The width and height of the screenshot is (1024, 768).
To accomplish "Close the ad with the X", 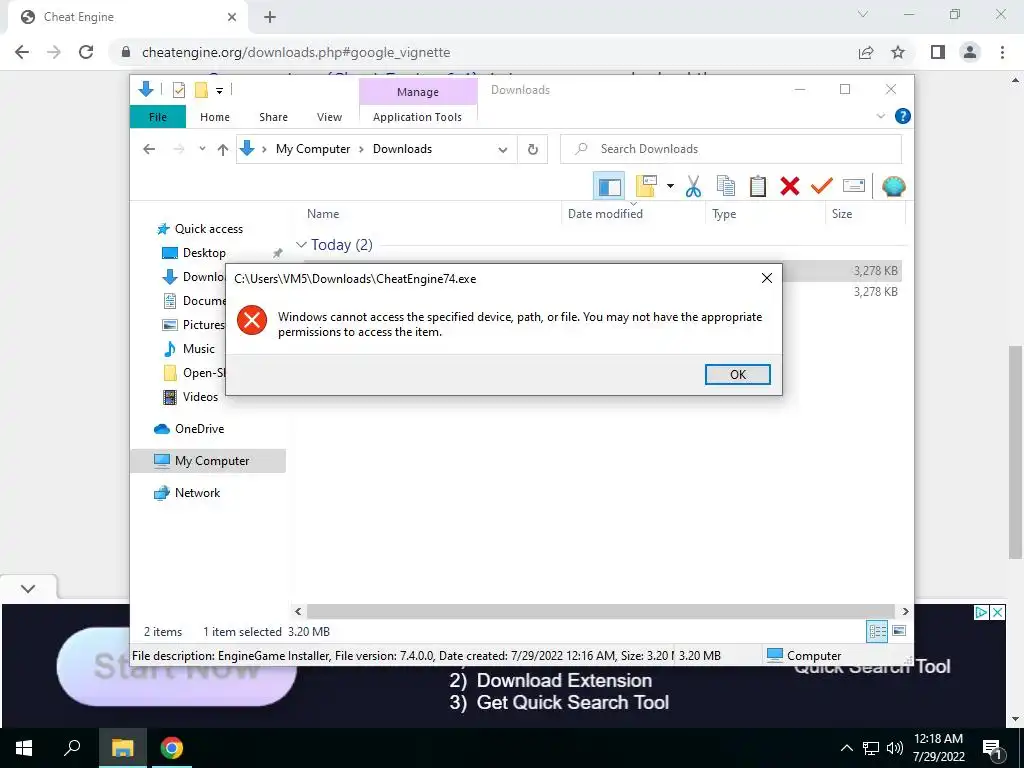I will (997, 612).
